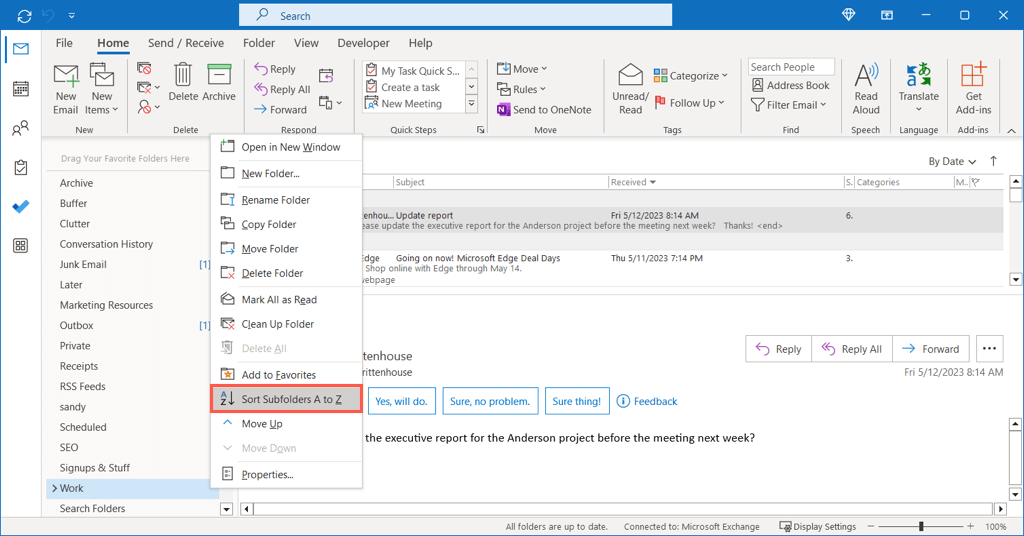Open the Calendar view in left sidebar
The width and height of the screenshot is (1024, 536).
(x=20, y=89)
